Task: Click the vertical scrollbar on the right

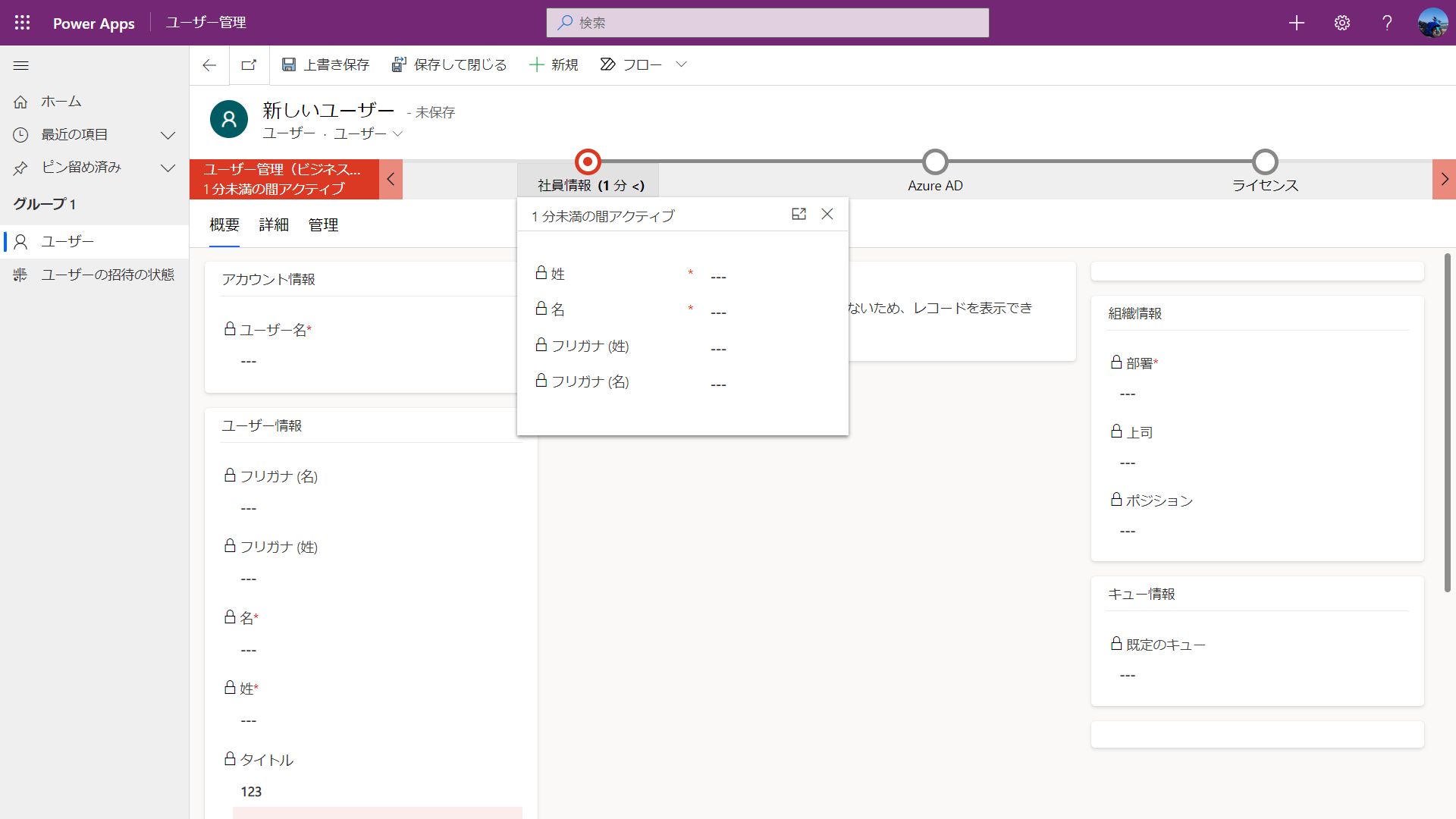Action: point(1447,422)
